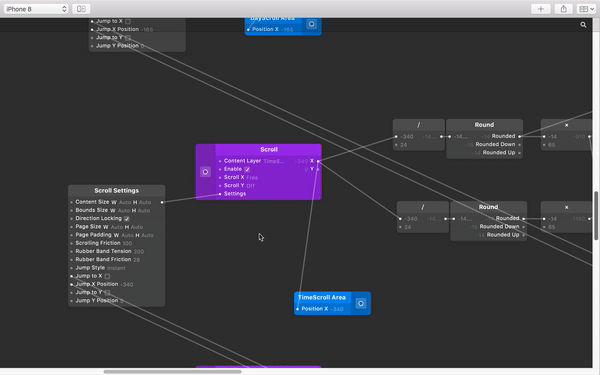
Task: Edit Rubber Band Friction value 28
Action: pos(137,260)
